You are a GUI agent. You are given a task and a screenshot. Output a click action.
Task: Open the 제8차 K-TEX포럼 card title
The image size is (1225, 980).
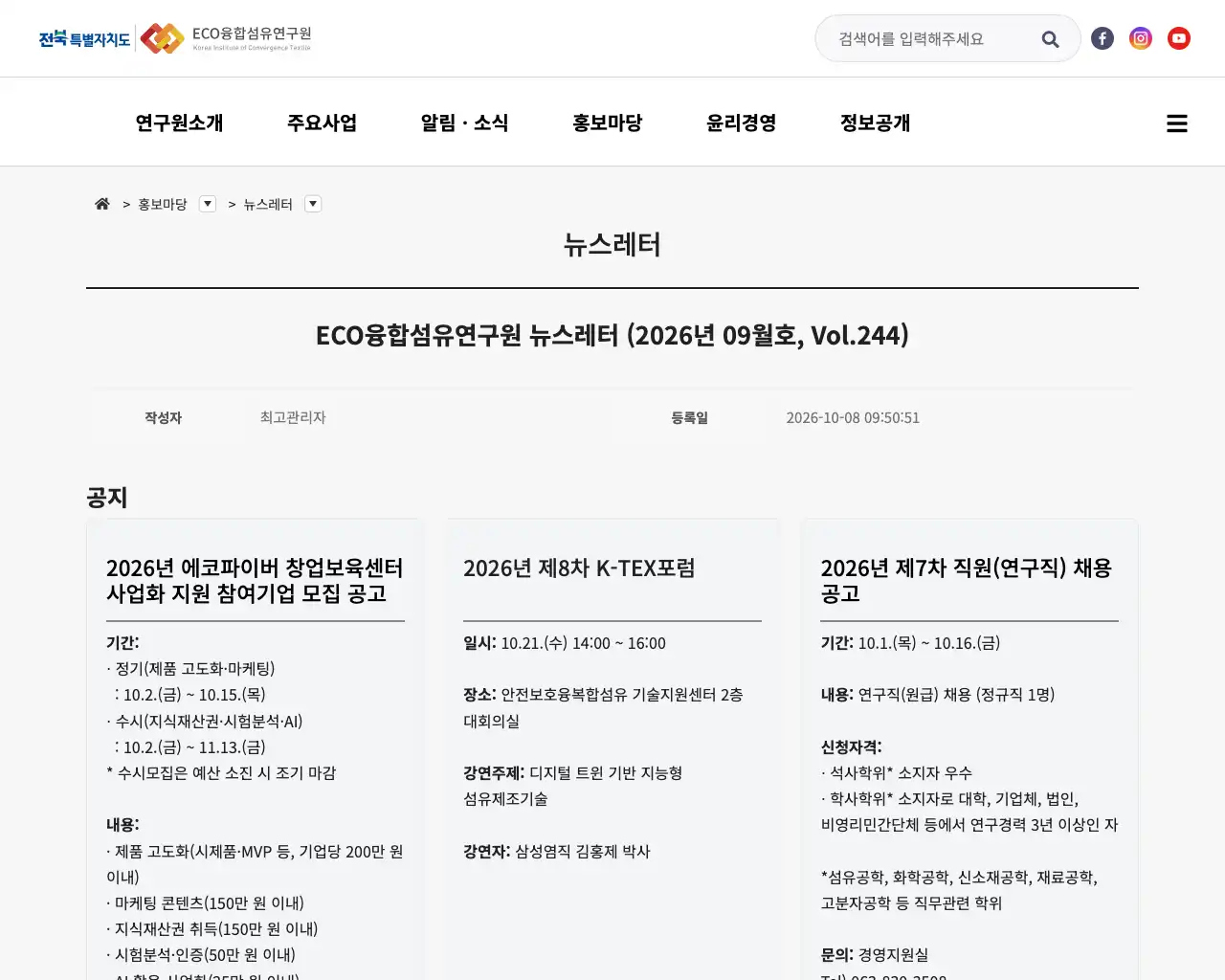pyautogui.click(x=579, y=568)
